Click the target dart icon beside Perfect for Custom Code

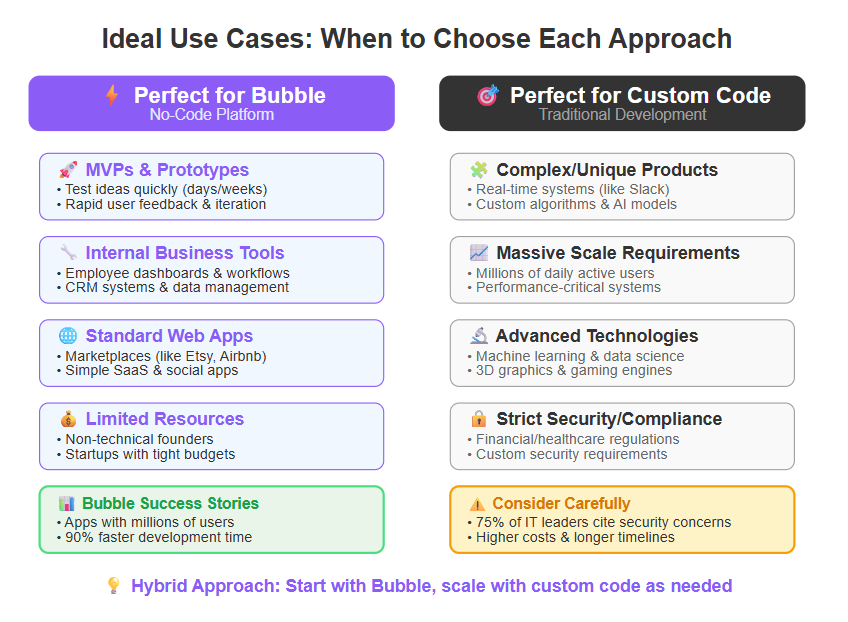click(488, 95)
